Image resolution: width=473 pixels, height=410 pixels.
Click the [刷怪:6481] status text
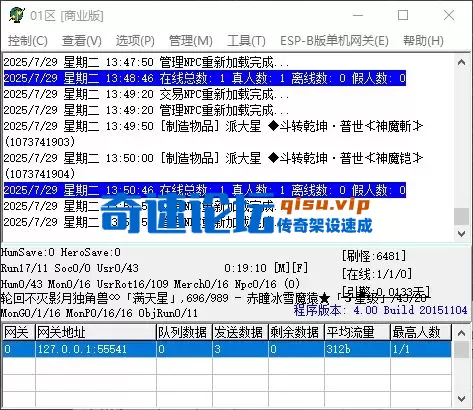tap(374, 256)
